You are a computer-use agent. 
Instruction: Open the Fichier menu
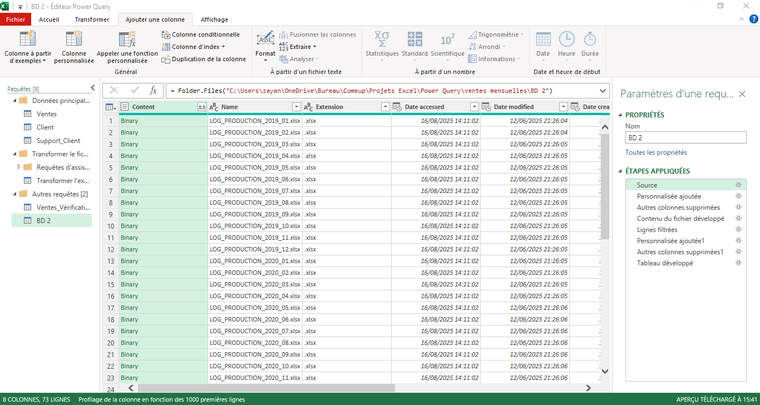[17, 19]
